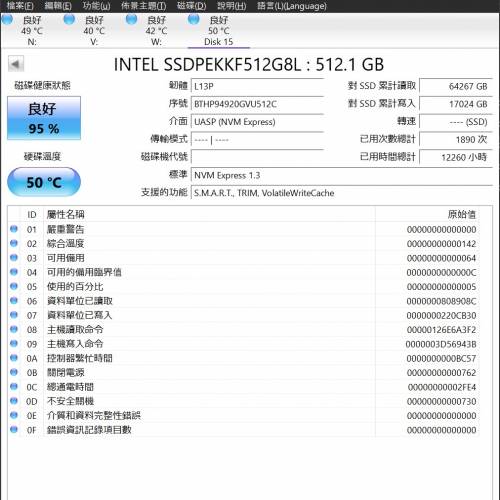
Task: Click status icon of attribute 03 可用備用
Action: point(14,258)
